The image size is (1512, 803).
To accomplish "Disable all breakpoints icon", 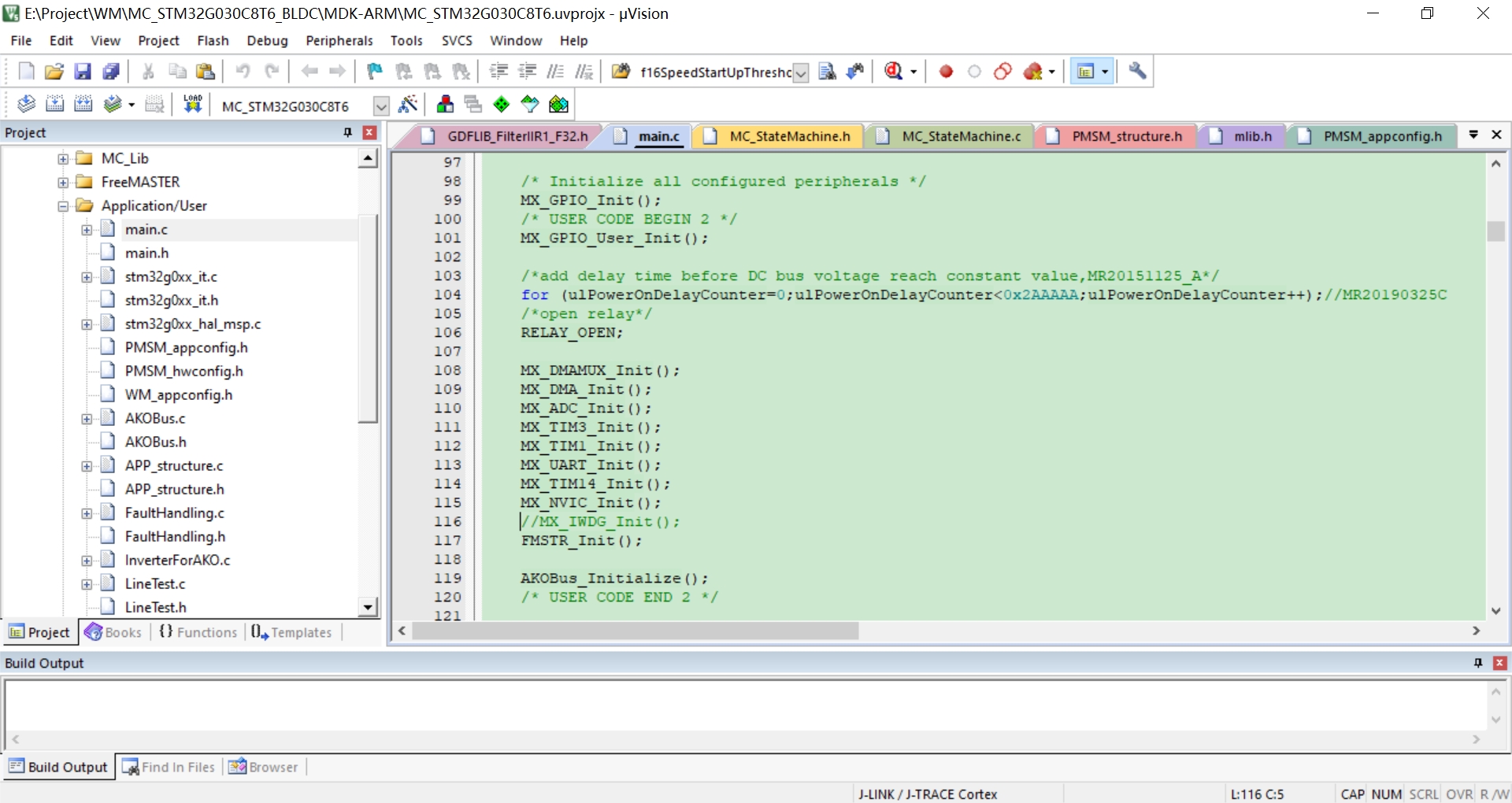I will [x=1003, y=72].
